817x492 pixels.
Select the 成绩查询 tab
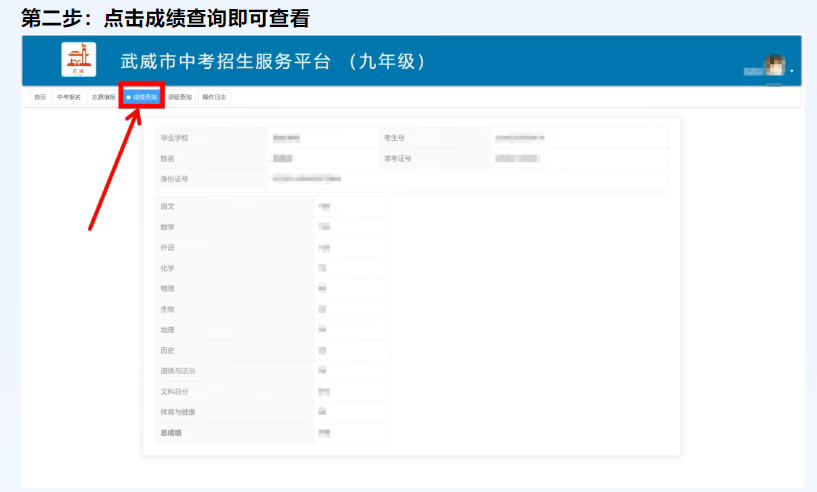142,97
